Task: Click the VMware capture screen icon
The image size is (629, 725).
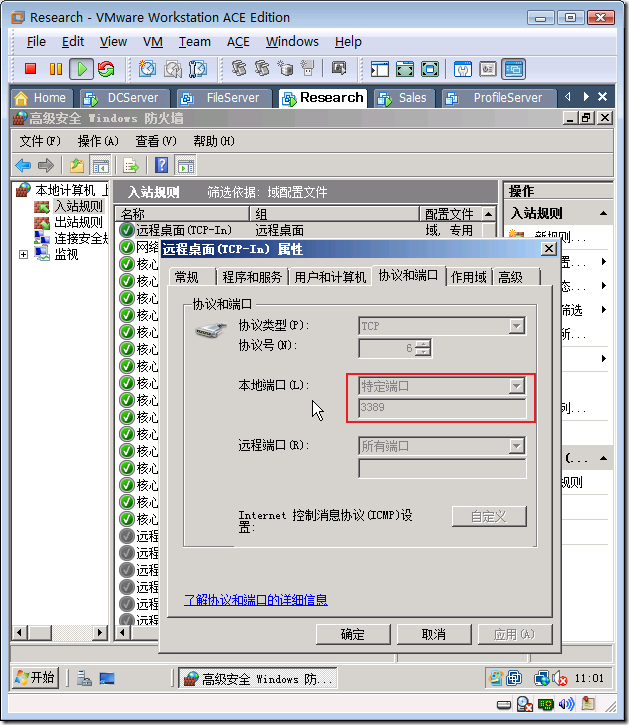Action: pos(339,69)
